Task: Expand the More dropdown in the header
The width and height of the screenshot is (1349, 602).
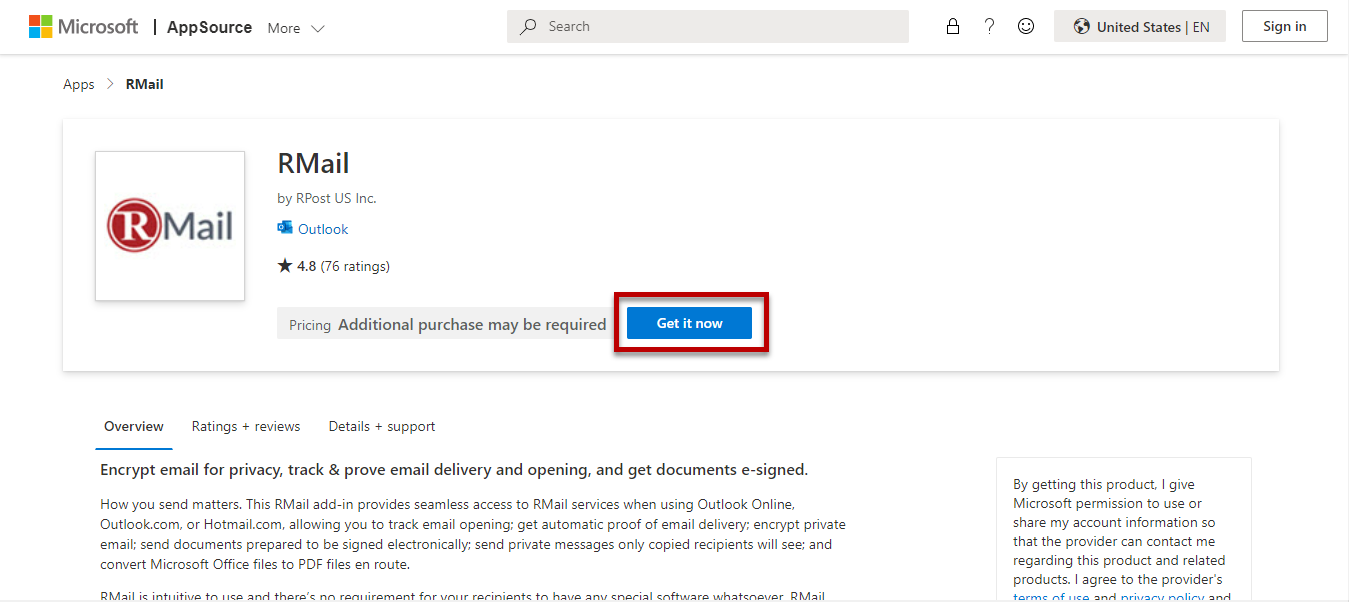Action: click(295, 28)
